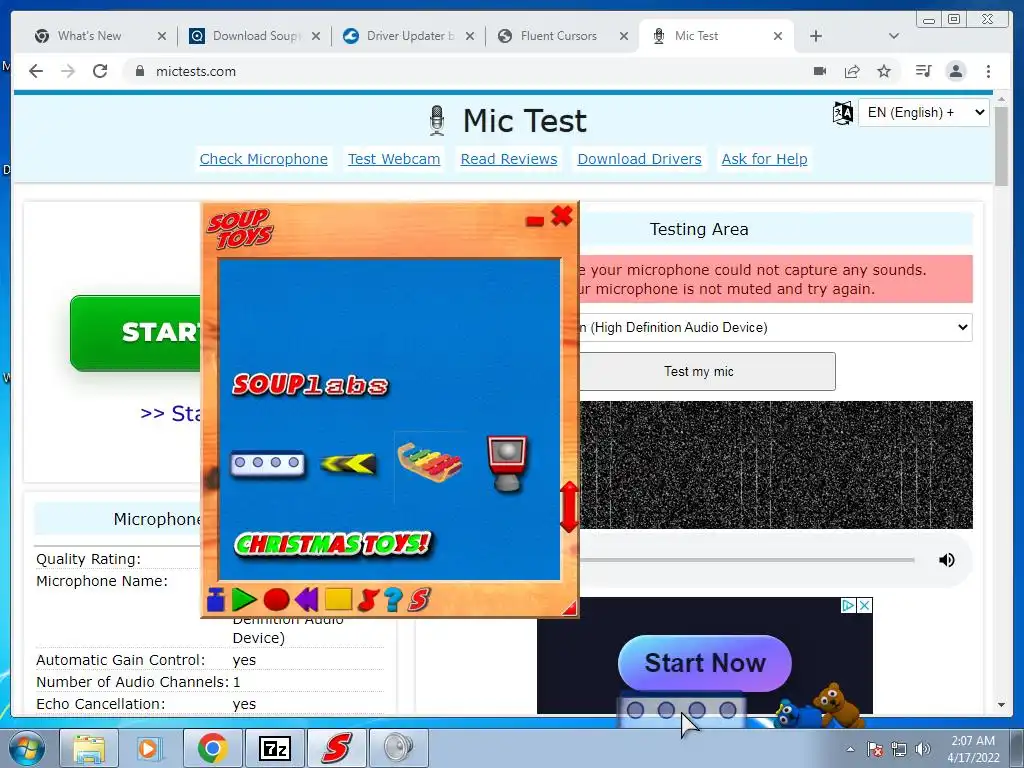Open the Test Webcam link

[x=394, y=159]
